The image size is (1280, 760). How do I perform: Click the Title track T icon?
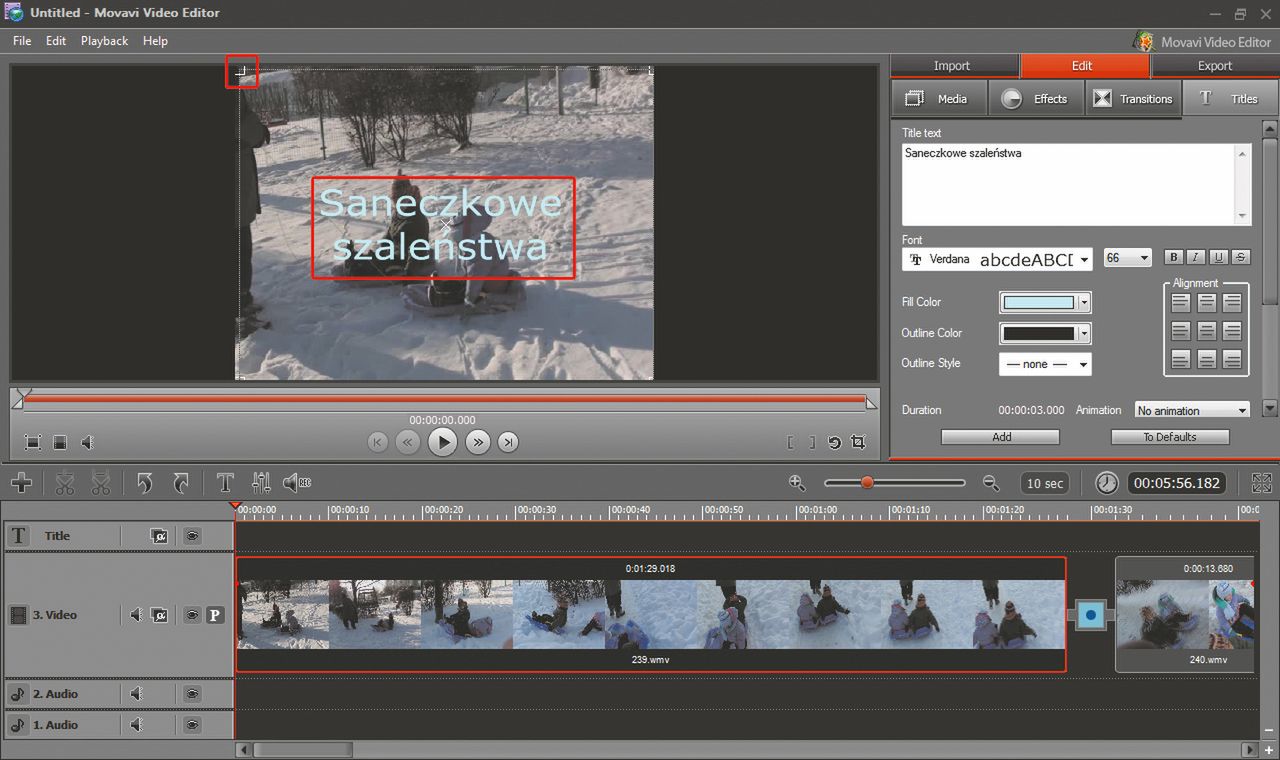18,536
